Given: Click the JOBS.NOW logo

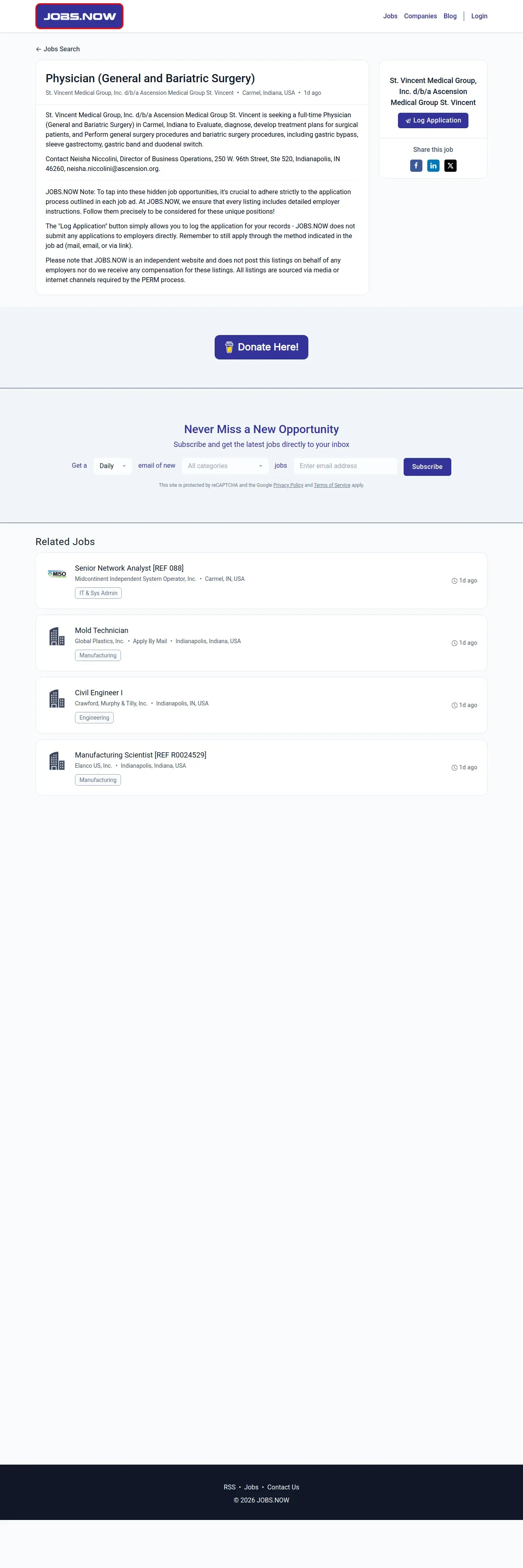Looking at the screenshot, I should [79, 16].
